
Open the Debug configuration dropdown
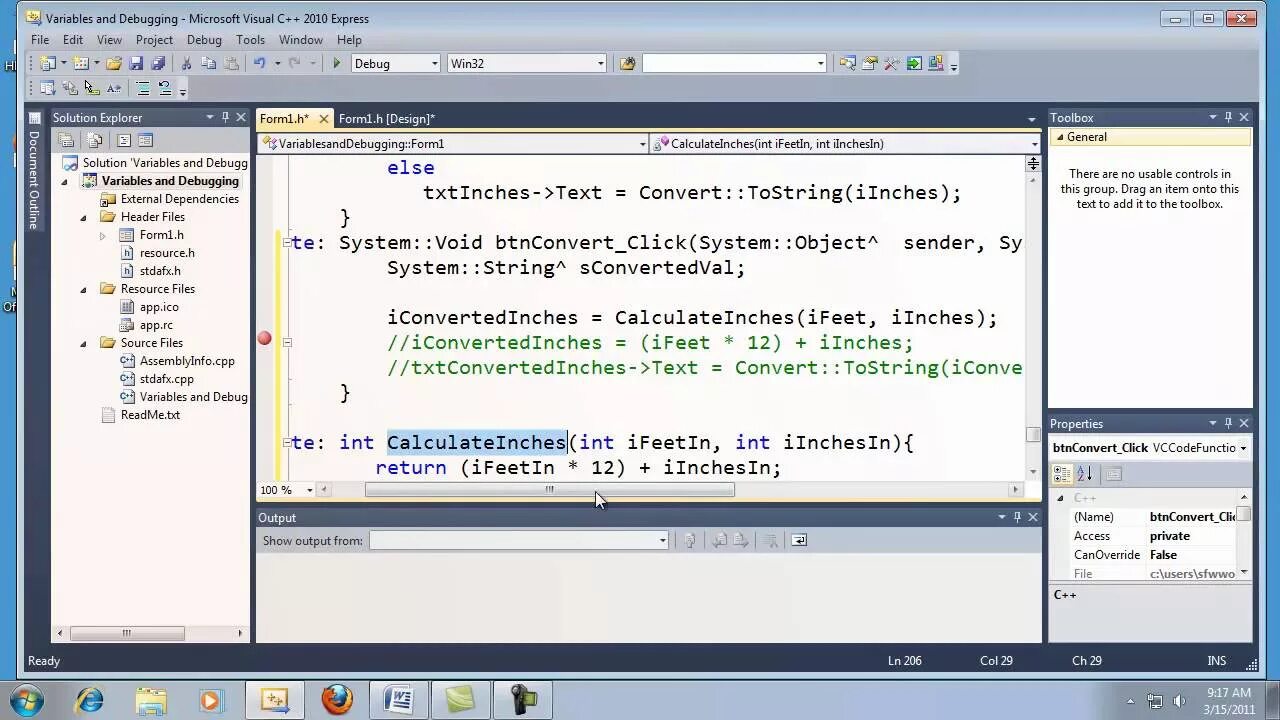click(434, 63)
